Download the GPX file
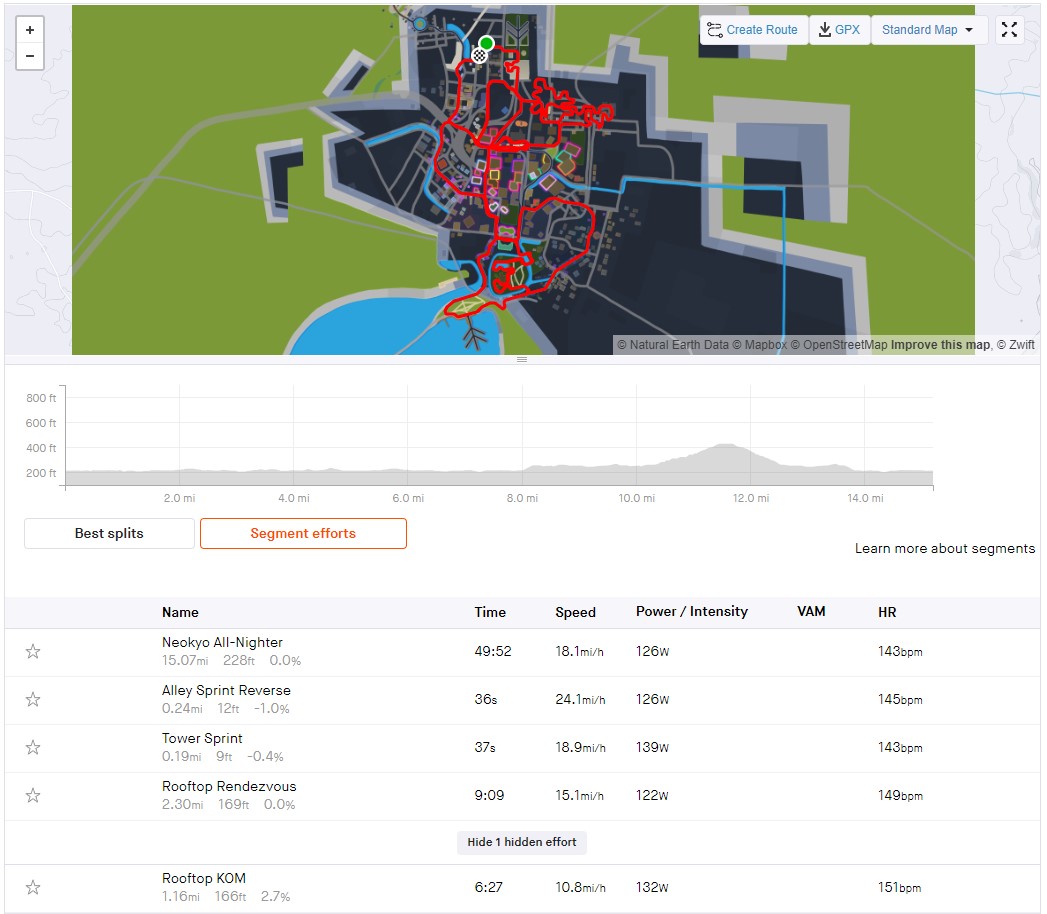Image resolution: width=1047 pixels, height=914 pixels. tap(839, 30)
